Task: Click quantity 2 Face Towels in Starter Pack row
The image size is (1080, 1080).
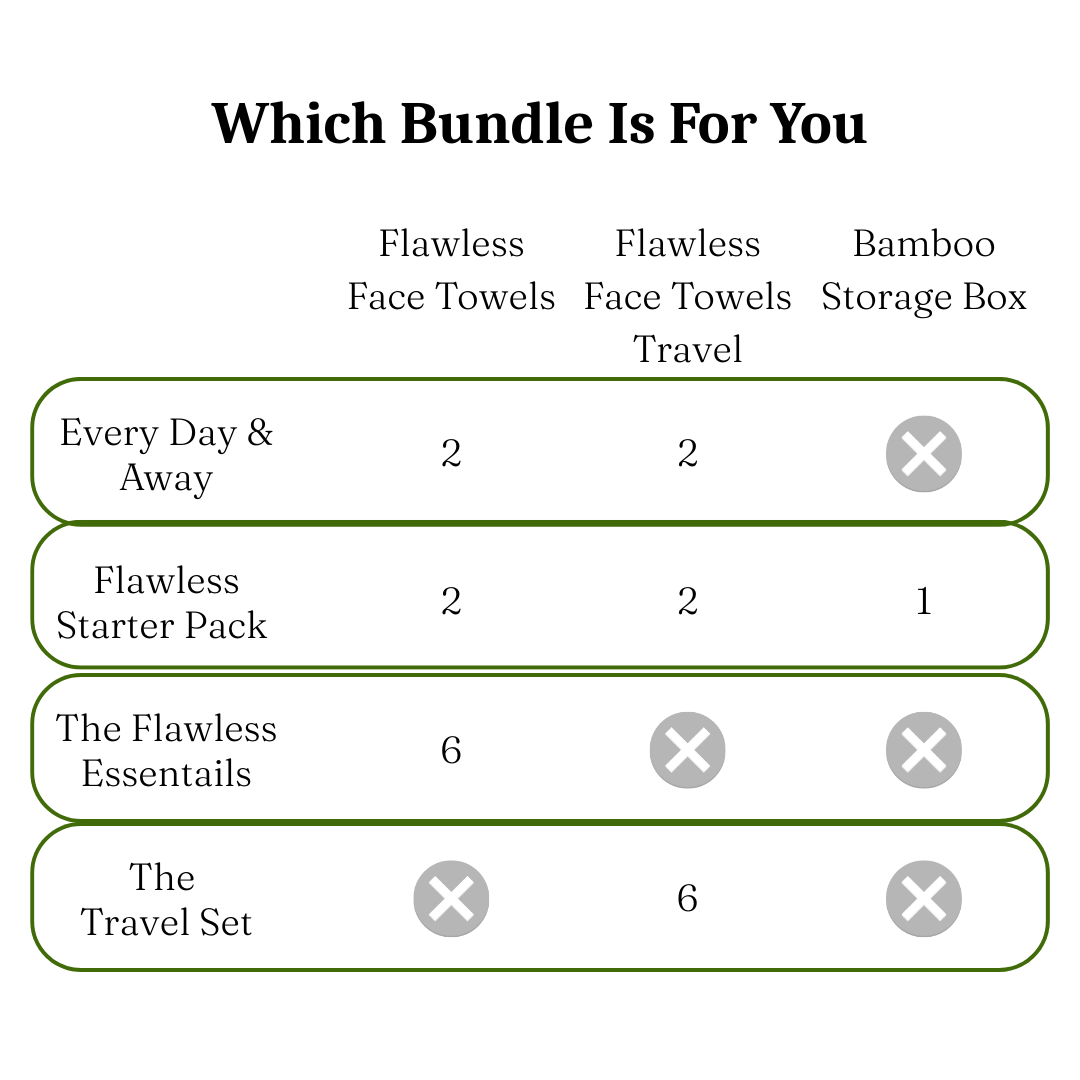Action: (451, 602)
